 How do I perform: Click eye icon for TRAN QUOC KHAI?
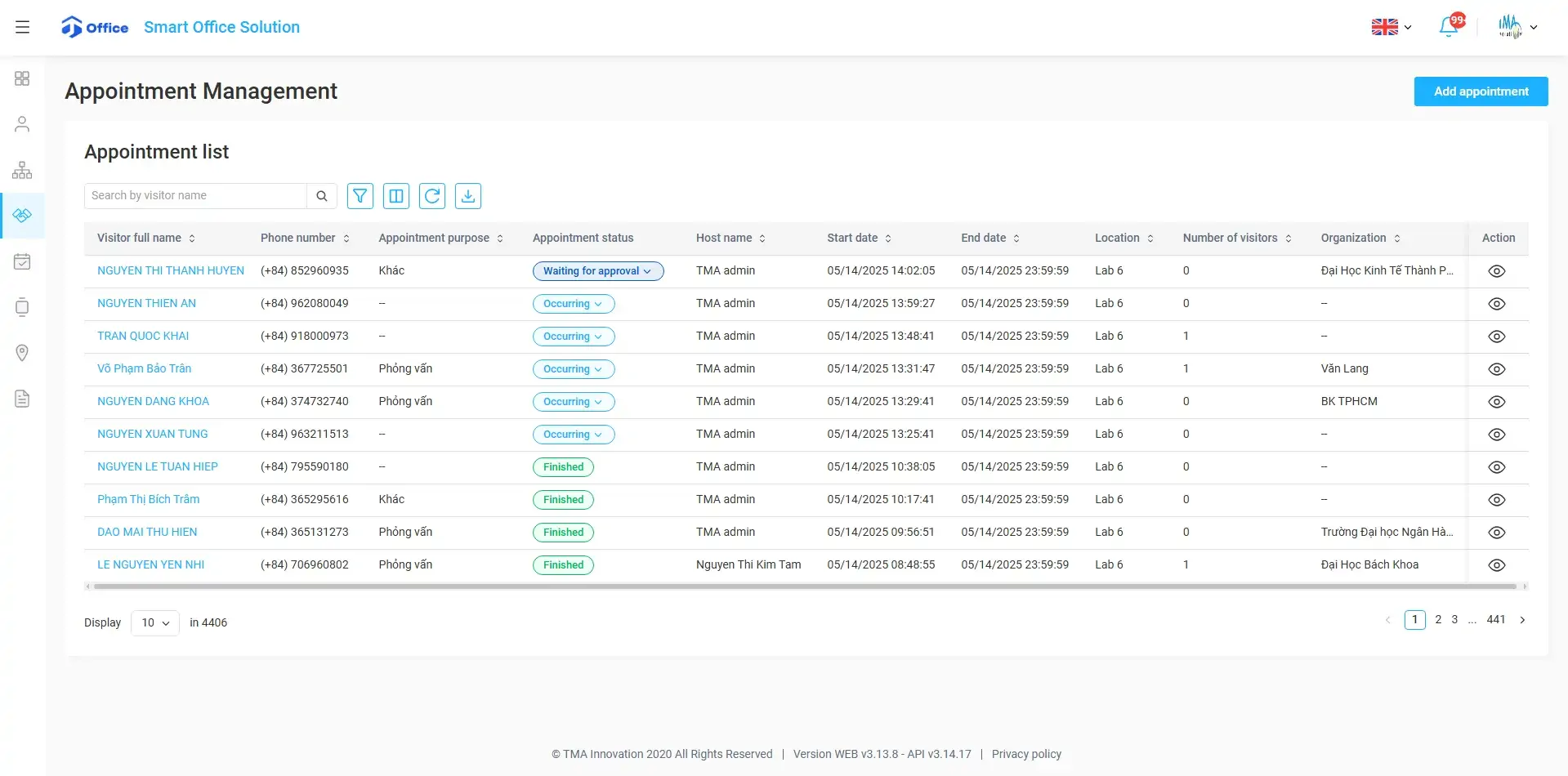pyautogui.click(x=1496, y=337)
